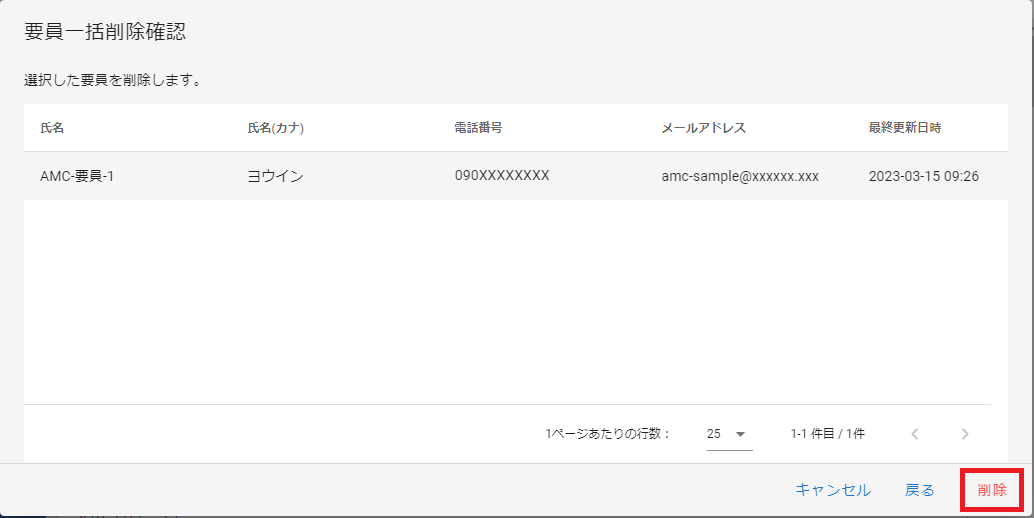Click the previous page chevron icon
Viewport: 1034px width, 518px height.
[915, 434]
